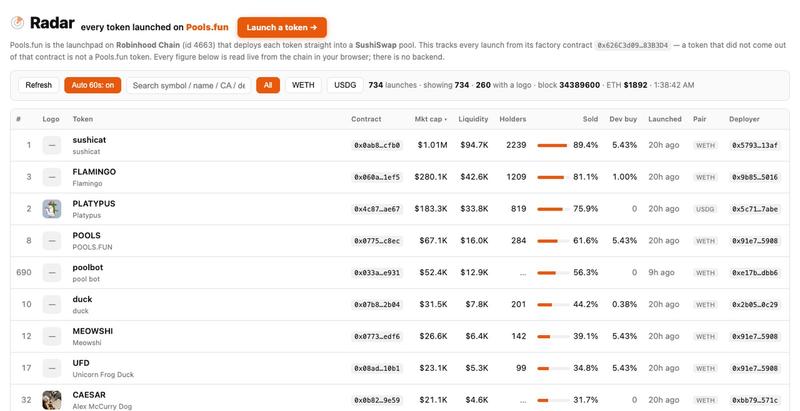Open duck deployer 0x2b05…0c29
Screen dimensions: 800x411
[755, 304]
